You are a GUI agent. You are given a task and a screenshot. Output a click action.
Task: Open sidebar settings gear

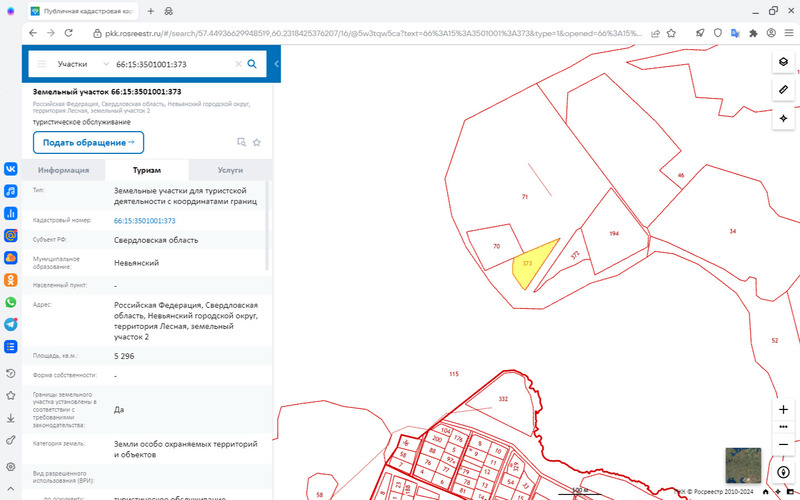click(11, 466)
